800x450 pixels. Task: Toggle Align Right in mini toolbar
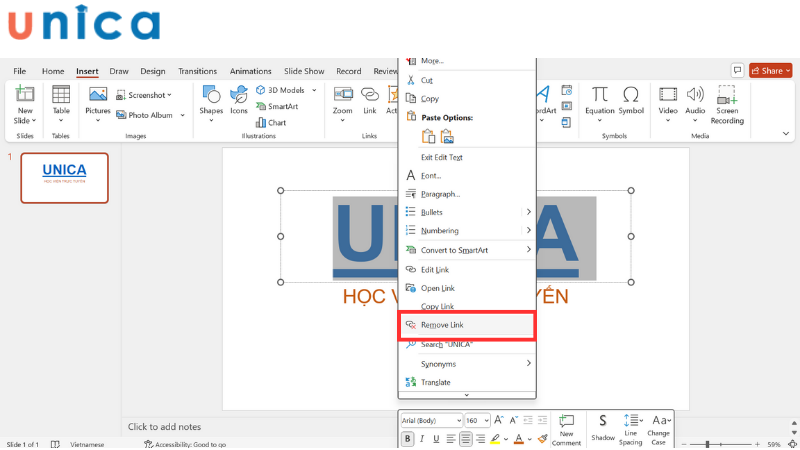[480, 439]
